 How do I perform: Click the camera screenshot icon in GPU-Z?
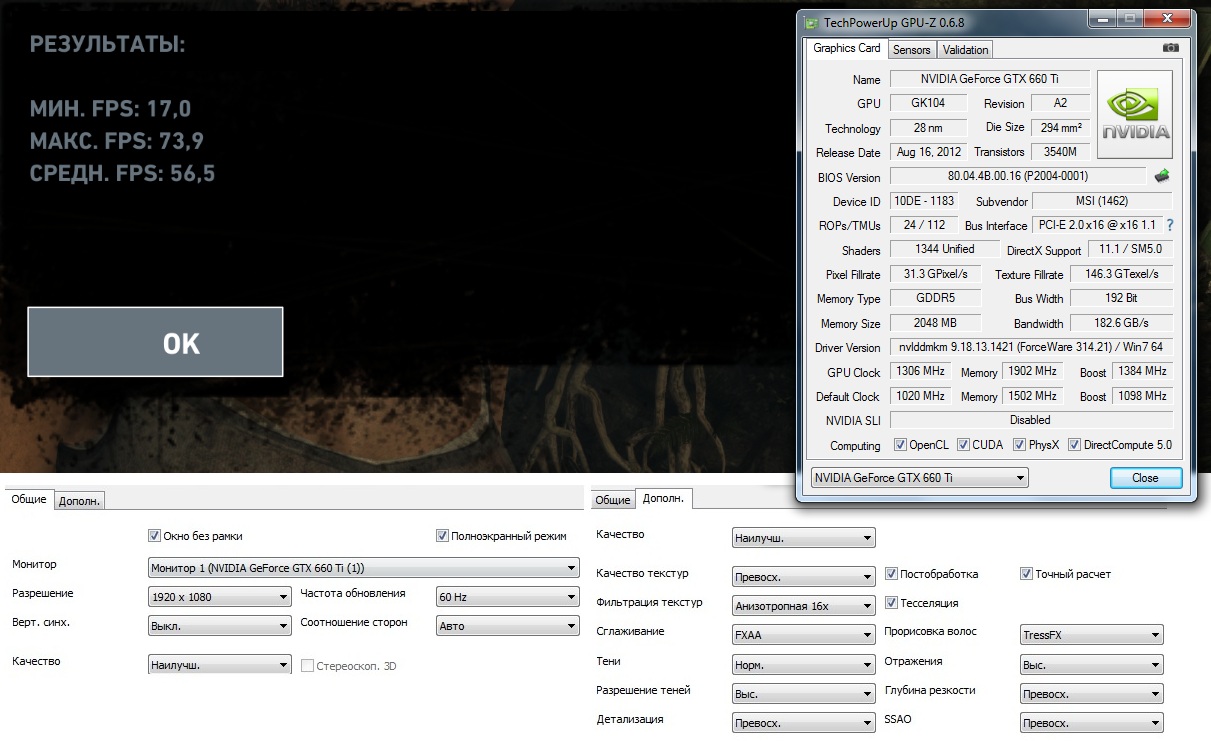click(1170, 48)
